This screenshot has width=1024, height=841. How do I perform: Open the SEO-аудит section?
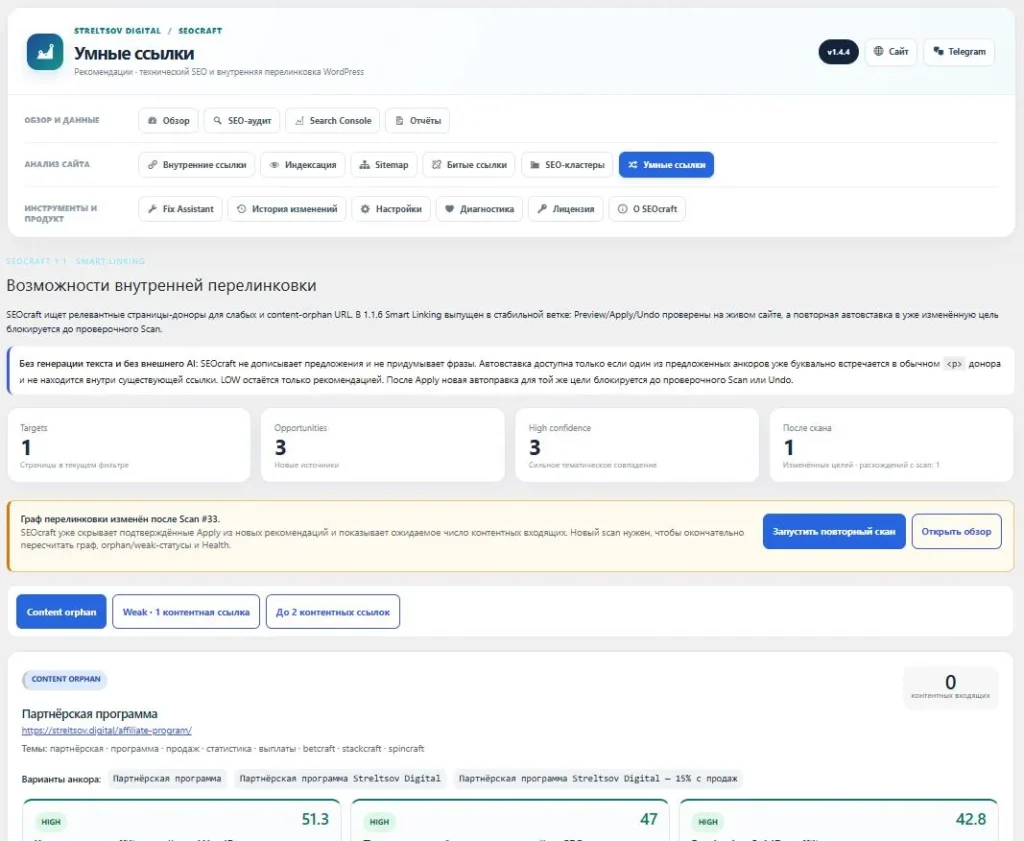242,121
